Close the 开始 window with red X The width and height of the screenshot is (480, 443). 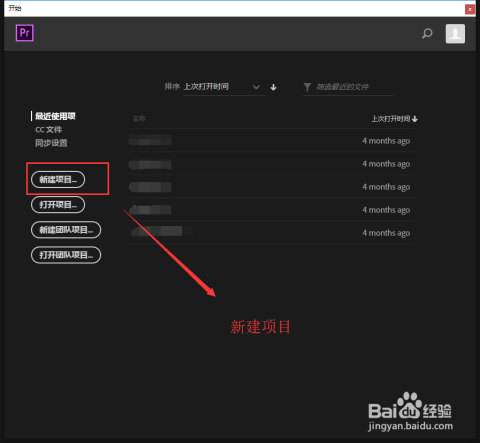tap(470, 9)
